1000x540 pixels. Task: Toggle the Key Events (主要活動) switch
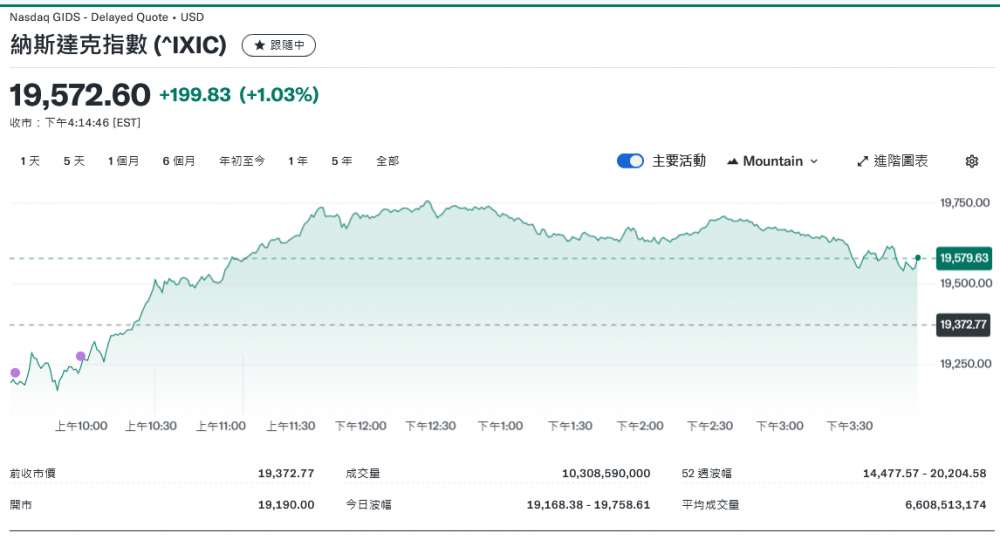(630, 161)
